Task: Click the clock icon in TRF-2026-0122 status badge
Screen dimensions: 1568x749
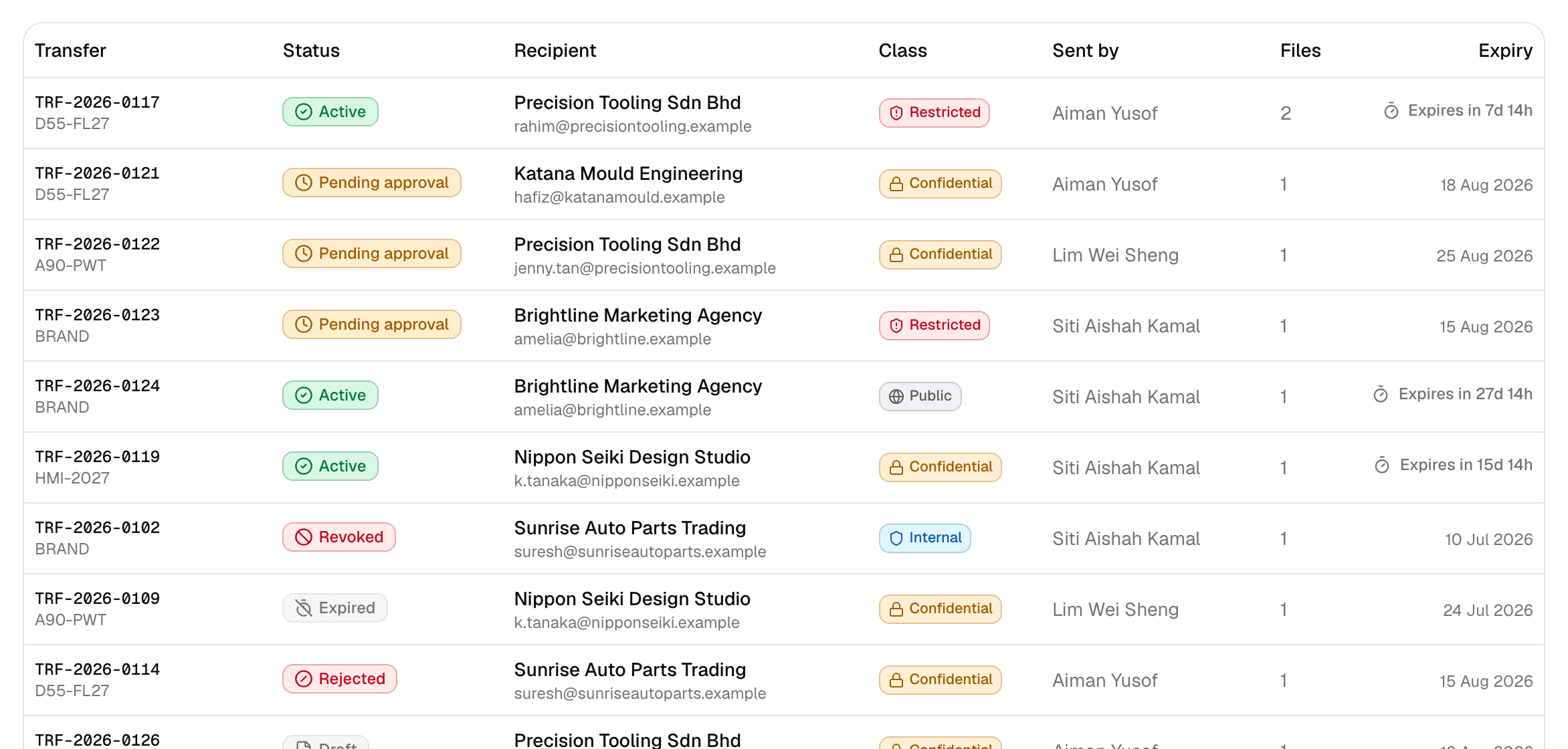Action: (x=304, y=253)
